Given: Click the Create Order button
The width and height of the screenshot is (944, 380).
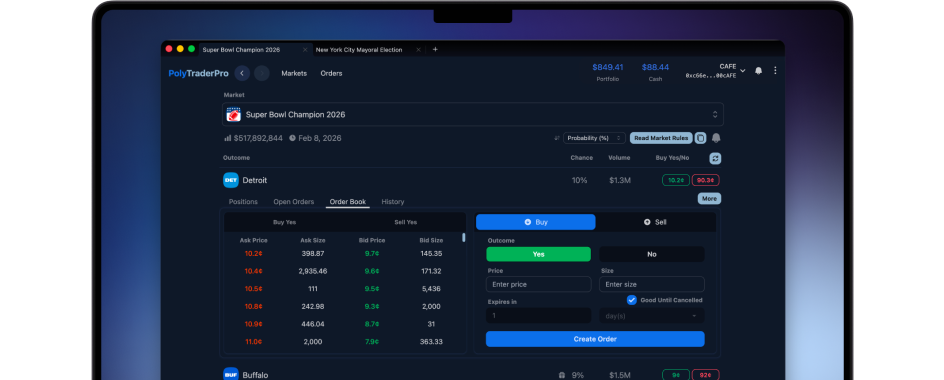Looking at the screenshot, I should (x=595, y=339).
